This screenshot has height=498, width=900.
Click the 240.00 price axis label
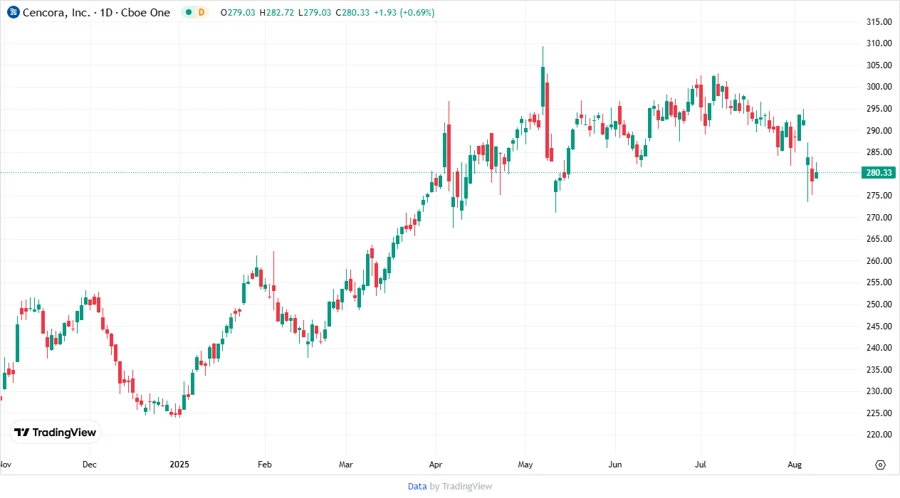pyautogui.click(x=879, y=348)
